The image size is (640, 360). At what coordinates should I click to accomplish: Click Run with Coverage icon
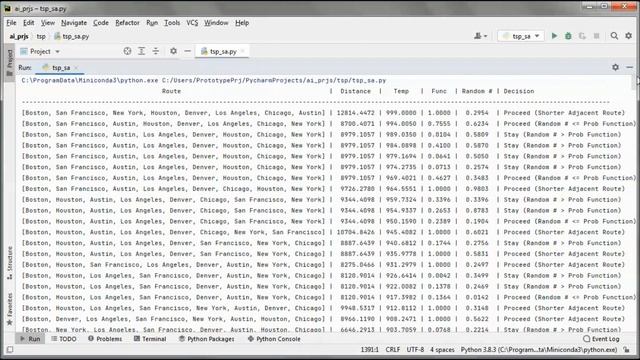click(x=582, y=36)
